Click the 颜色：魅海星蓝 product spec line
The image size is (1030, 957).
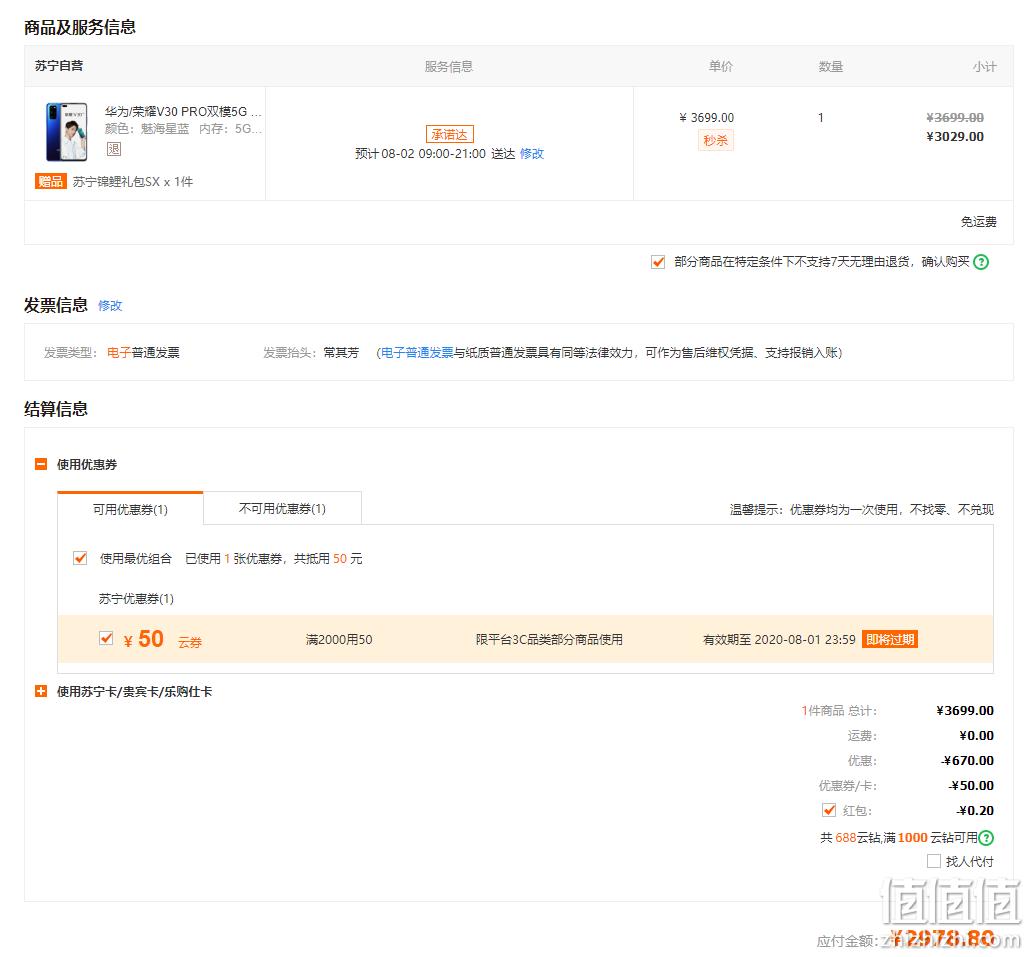click(x=147, y=129)
